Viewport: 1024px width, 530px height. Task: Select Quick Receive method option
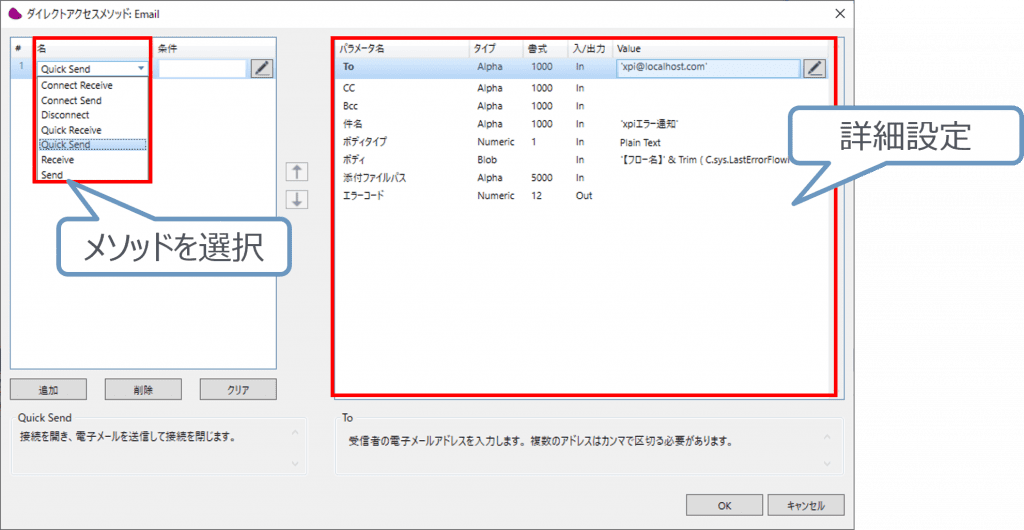pos(71,130)
